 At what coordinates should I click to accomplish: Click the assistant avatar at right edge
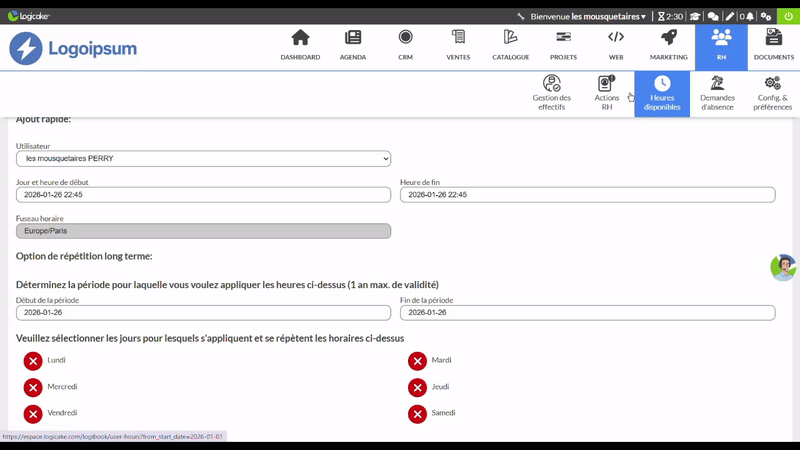(x=783, y=267)
